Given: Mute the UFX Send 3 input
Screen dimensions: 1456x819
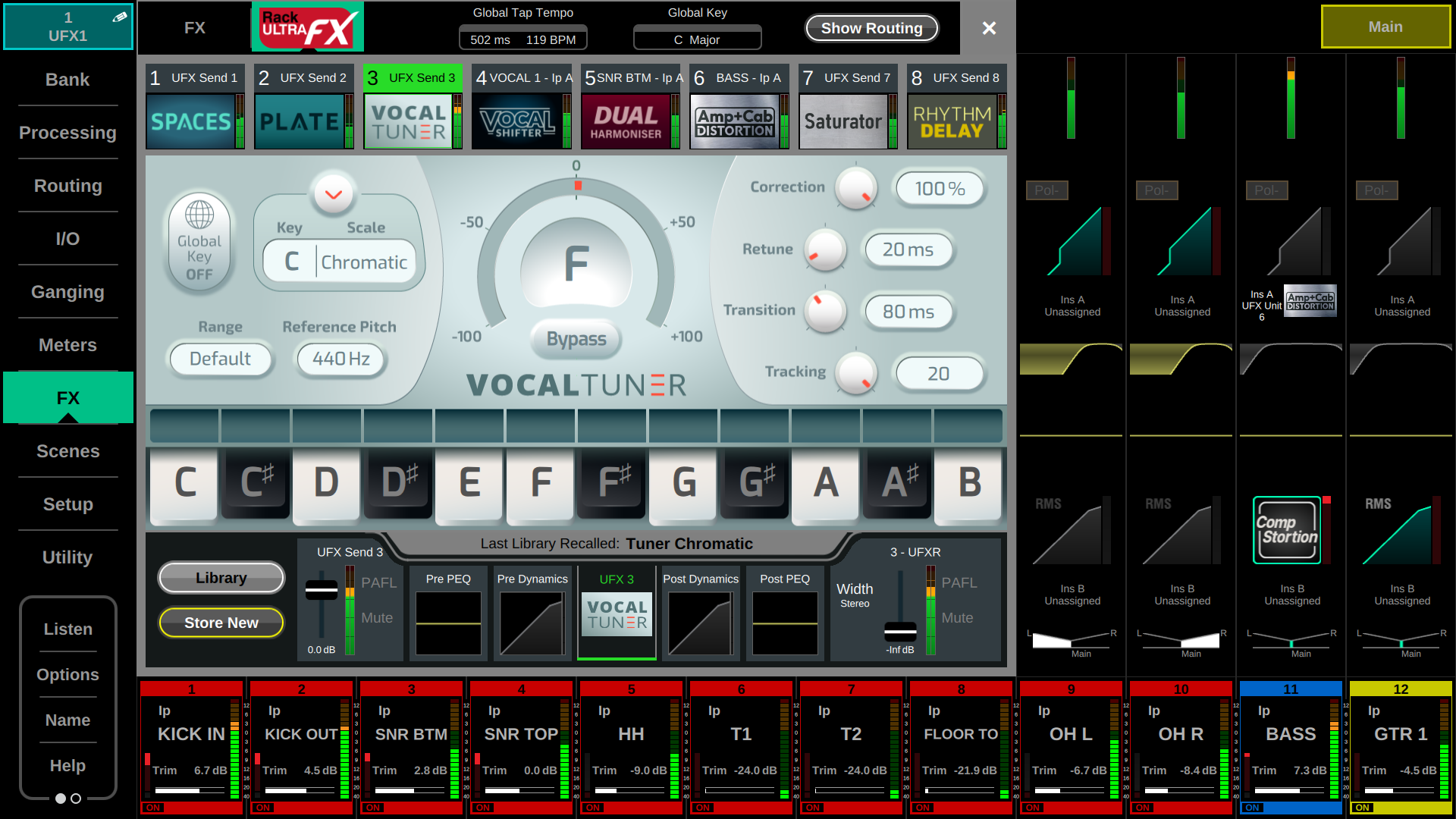Looking at the screenshot, I should [377, 618].
